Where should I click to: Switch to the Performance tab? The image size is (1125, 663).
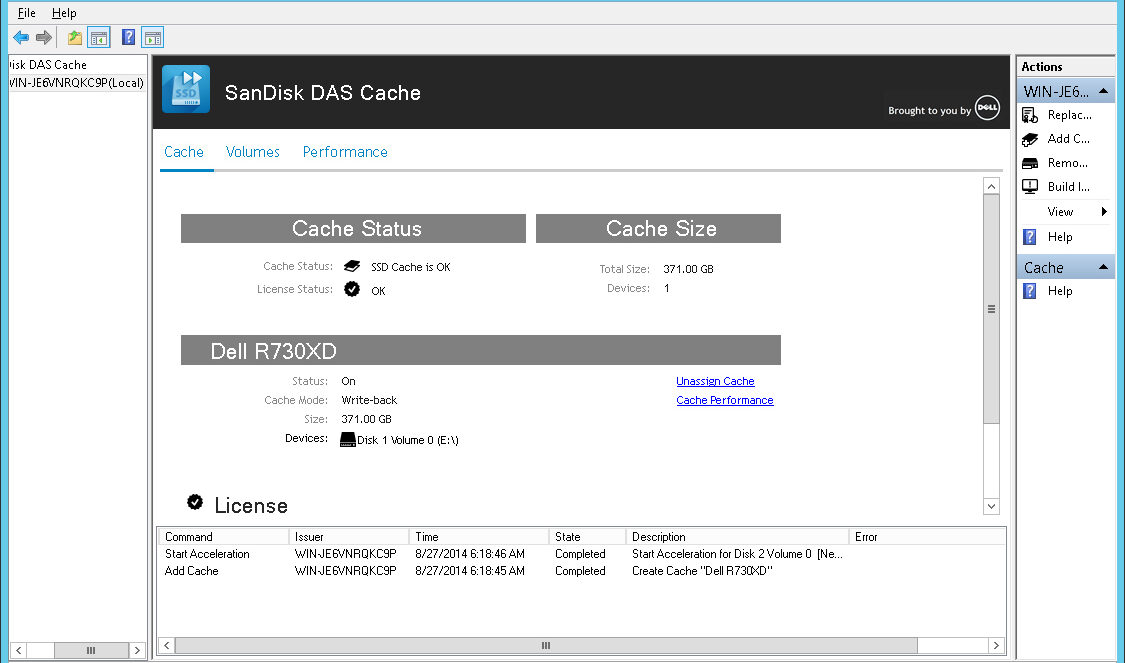345,152
